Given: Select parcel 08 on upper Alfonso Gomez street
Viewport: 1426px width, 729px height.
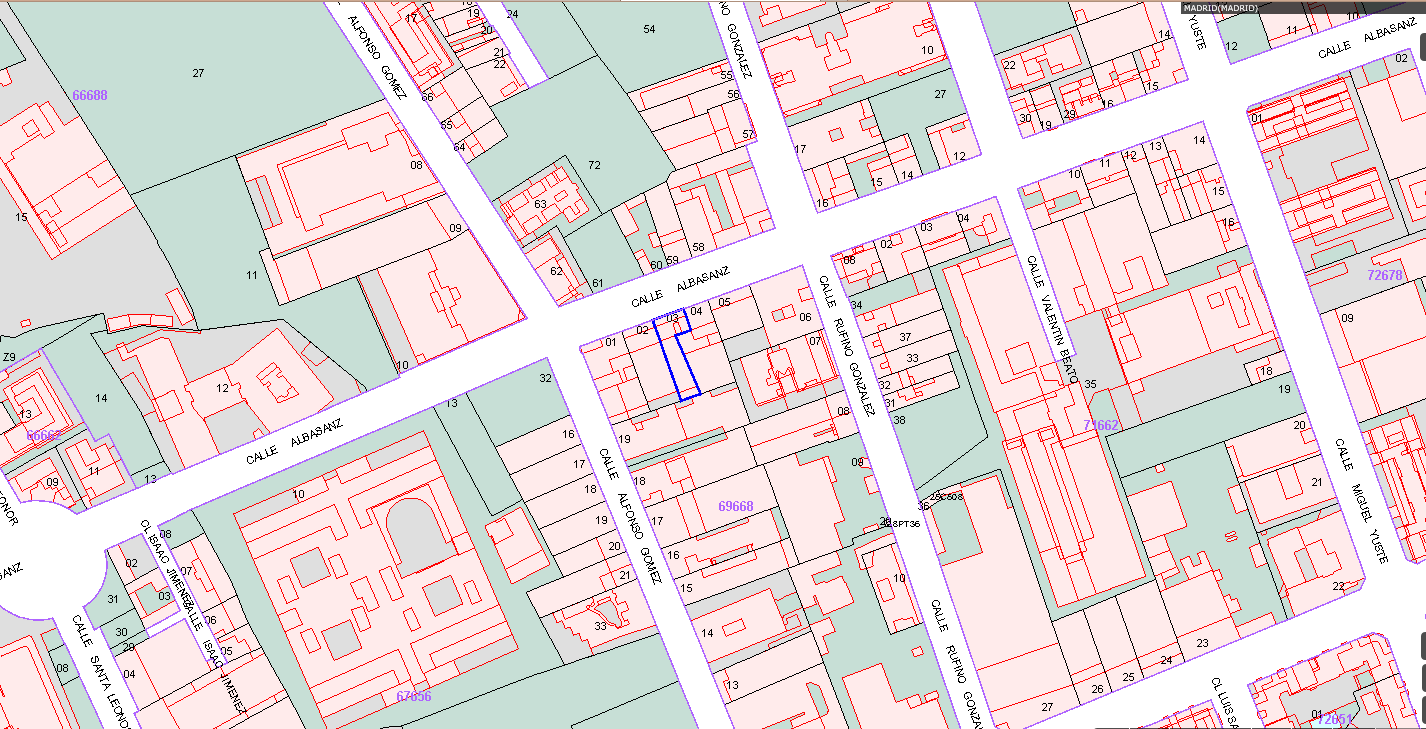Looking at the screenshot, I should 416,165.
